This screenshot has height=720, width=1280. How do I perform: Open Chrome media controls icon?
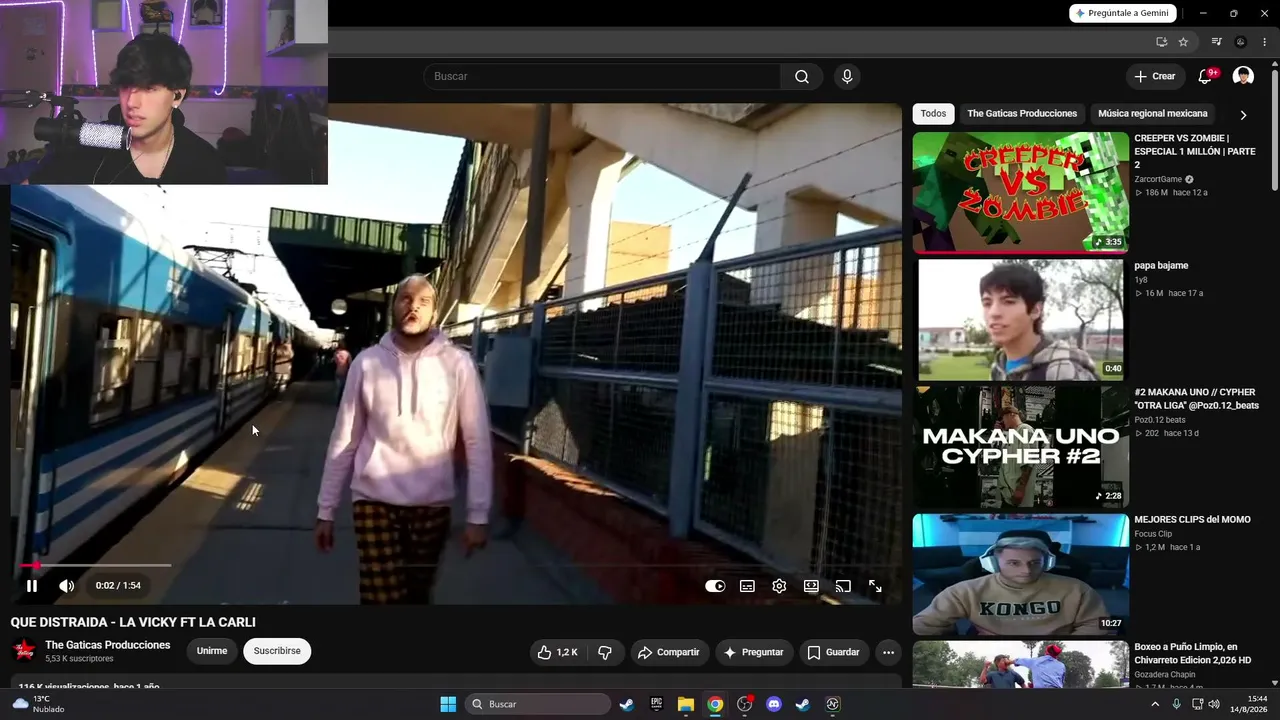click(x=1216, y=42)
